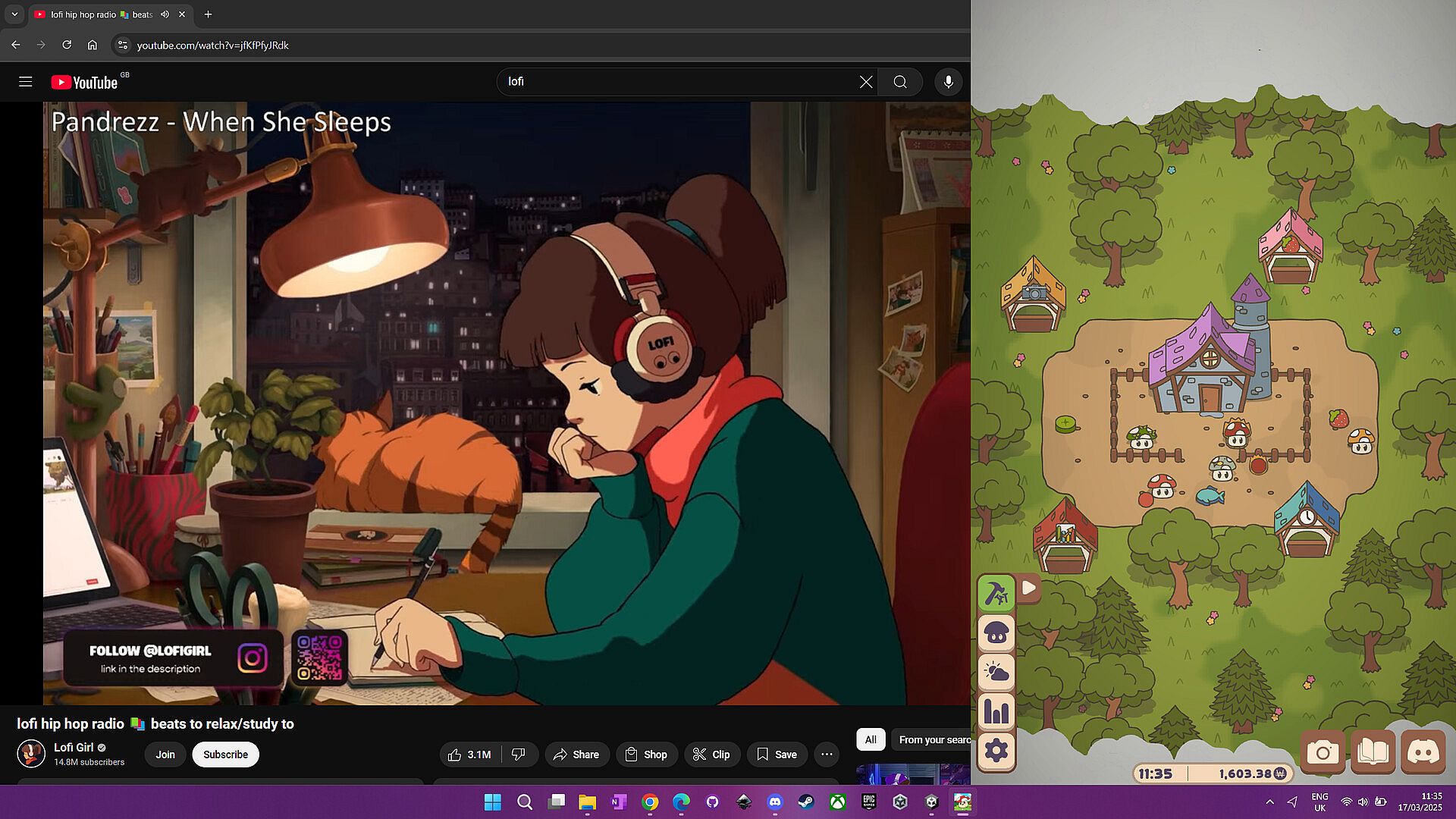The image size is (1456, 819).
Task: Open the tab search dropdown arrow
Action: point(14,14)
